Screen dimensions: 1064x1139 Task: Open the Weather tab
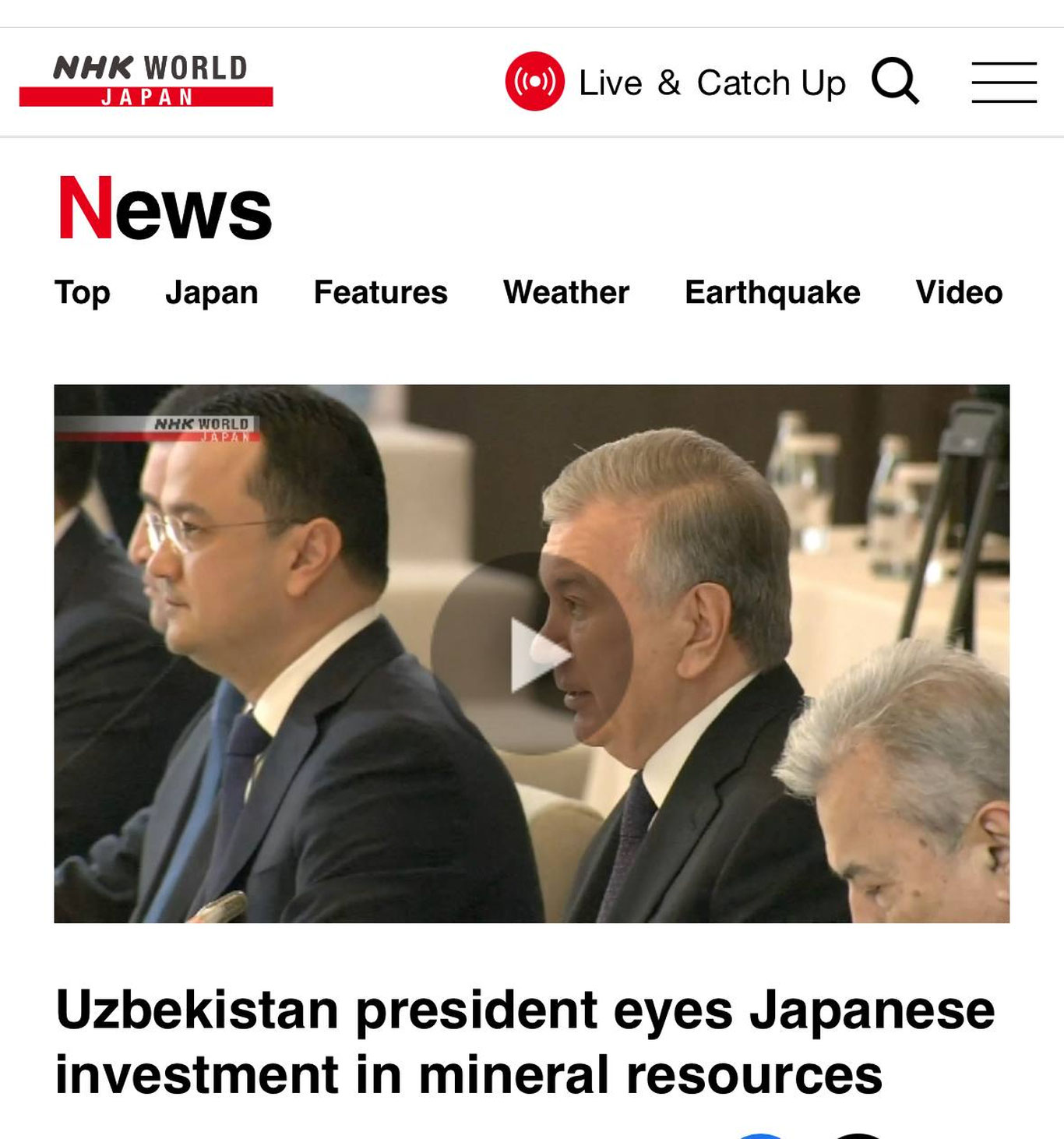point(566,293)
